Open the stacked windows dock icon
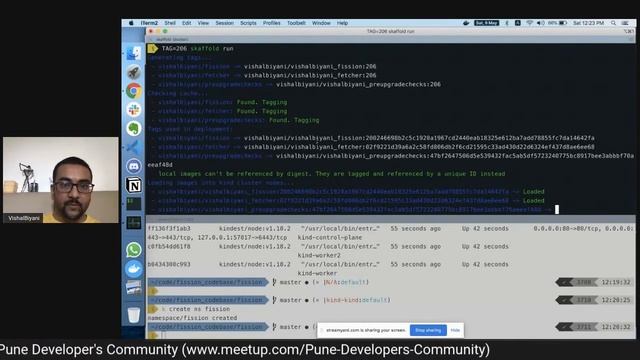 (x=133, y=288)
